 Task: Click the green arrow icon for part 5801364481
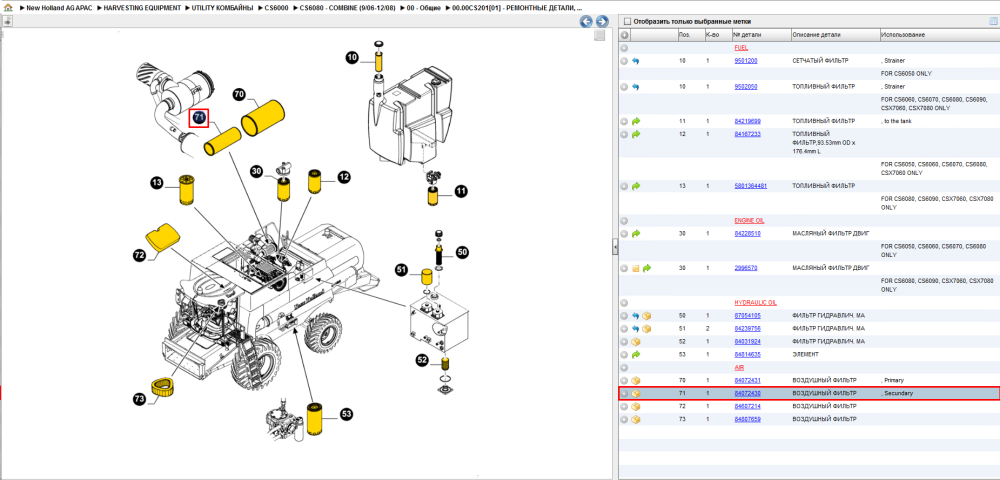coord(636,186)
